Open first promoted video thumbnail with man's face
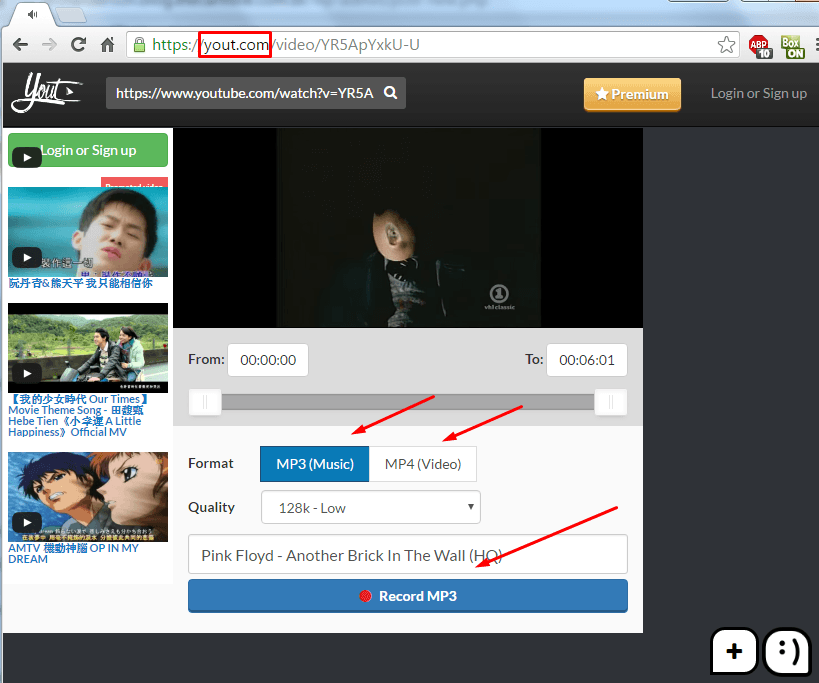The height and width of the screenshot is (683, 819). point(88,232)
